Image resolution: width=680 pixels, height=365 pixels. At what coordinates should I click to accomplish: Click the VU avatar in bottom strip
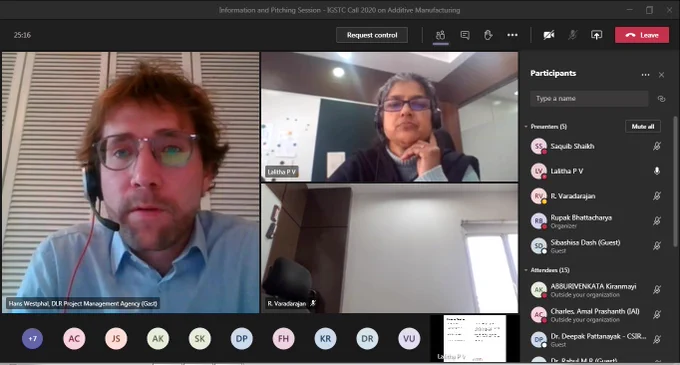coord(409,339)
